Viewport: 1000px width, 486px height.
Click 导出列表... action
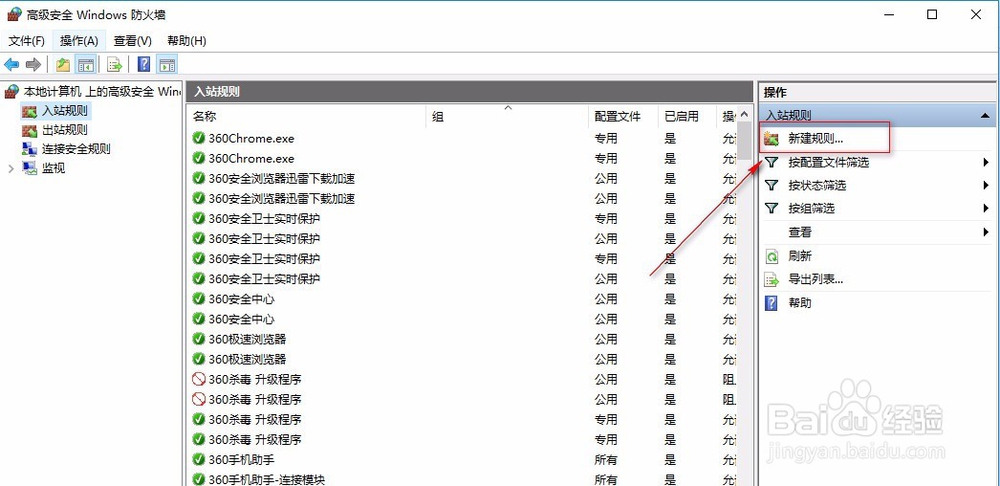816,279
